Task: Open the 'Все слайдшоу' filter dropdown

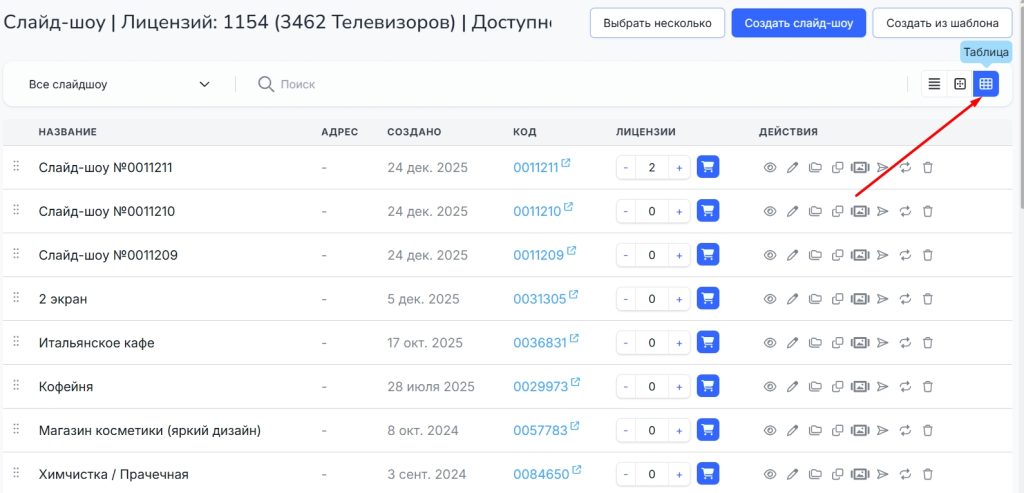Action: tap(119, 85)
